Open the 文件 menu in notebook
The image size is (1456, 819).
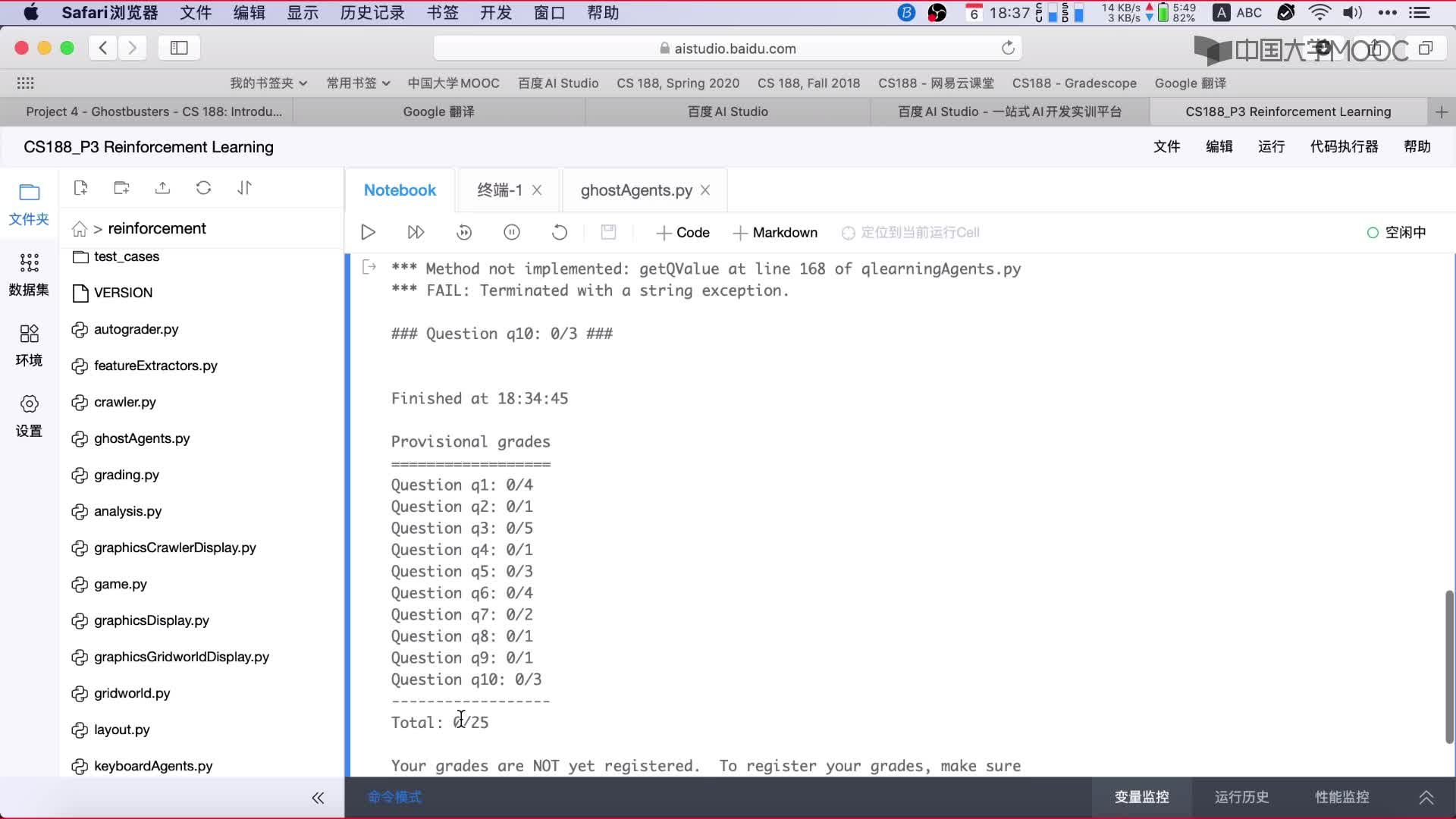pyautogui.click(x=1166, y=146)
